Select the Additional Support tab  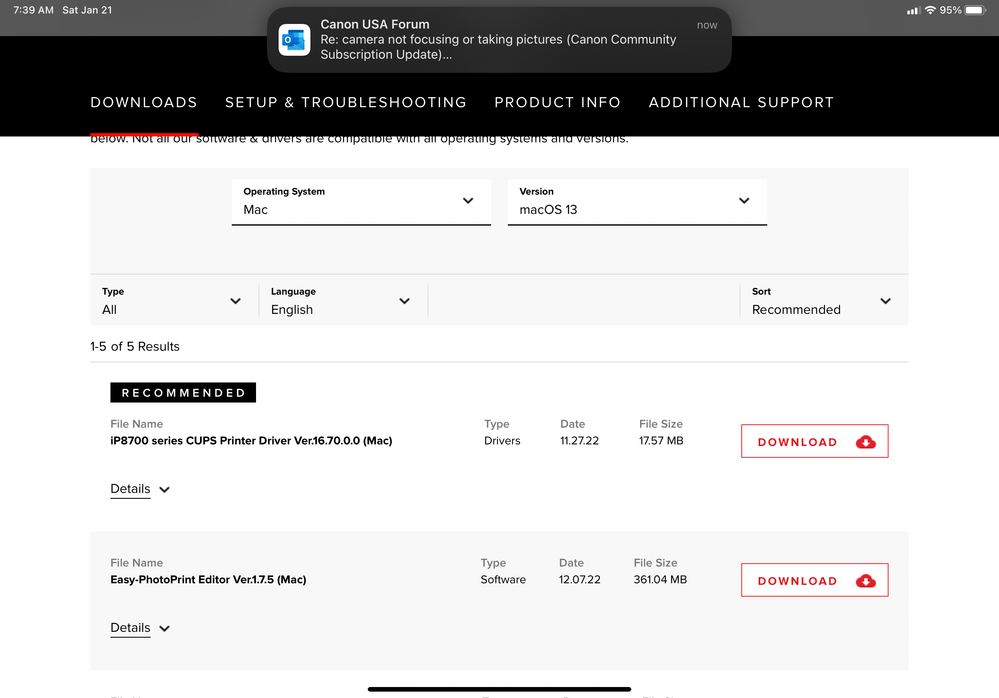tap(741, 102)
